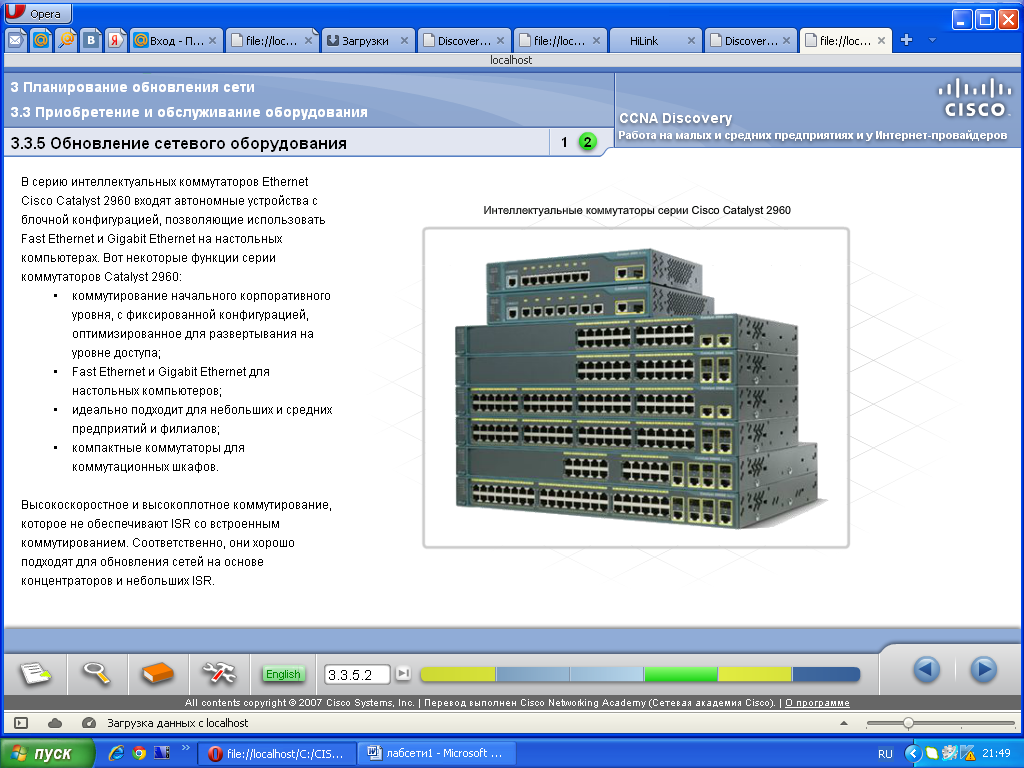Close the HiLink tab
Viewport: 1024px width, 768px height.
pos(692,40)
